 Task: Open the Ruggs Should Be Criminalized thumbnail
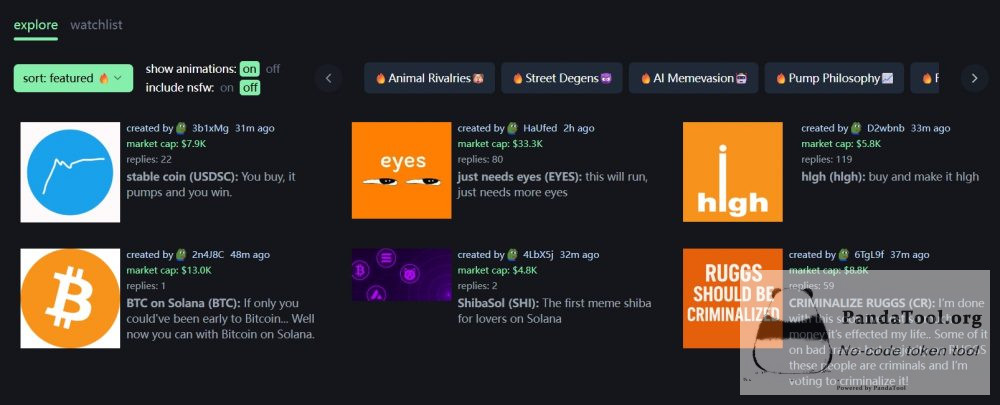pyautogui.click(x=732, y=298)
